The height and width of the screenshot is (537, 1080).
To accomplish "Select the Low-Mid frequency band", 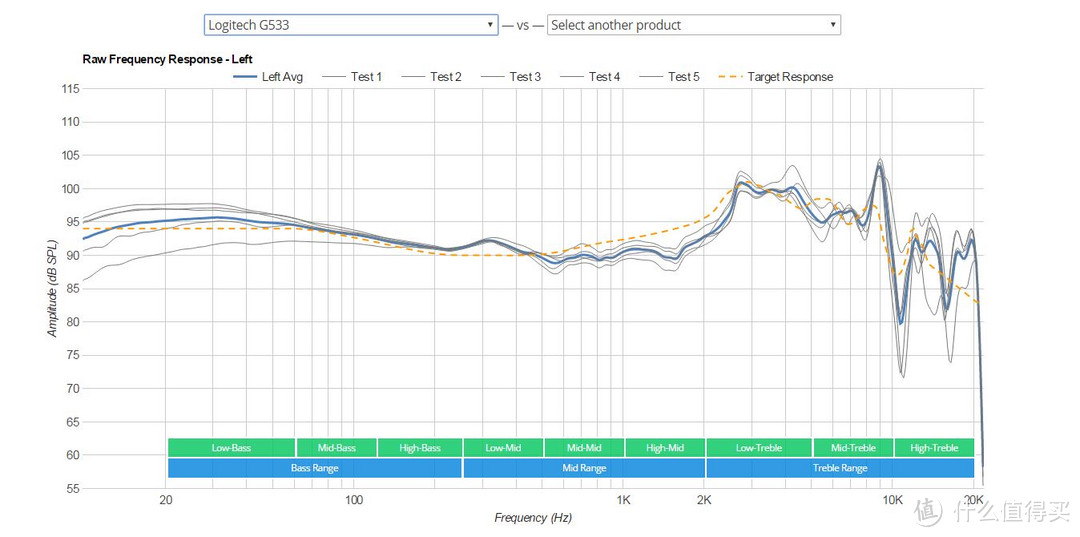I will [503, 448].
